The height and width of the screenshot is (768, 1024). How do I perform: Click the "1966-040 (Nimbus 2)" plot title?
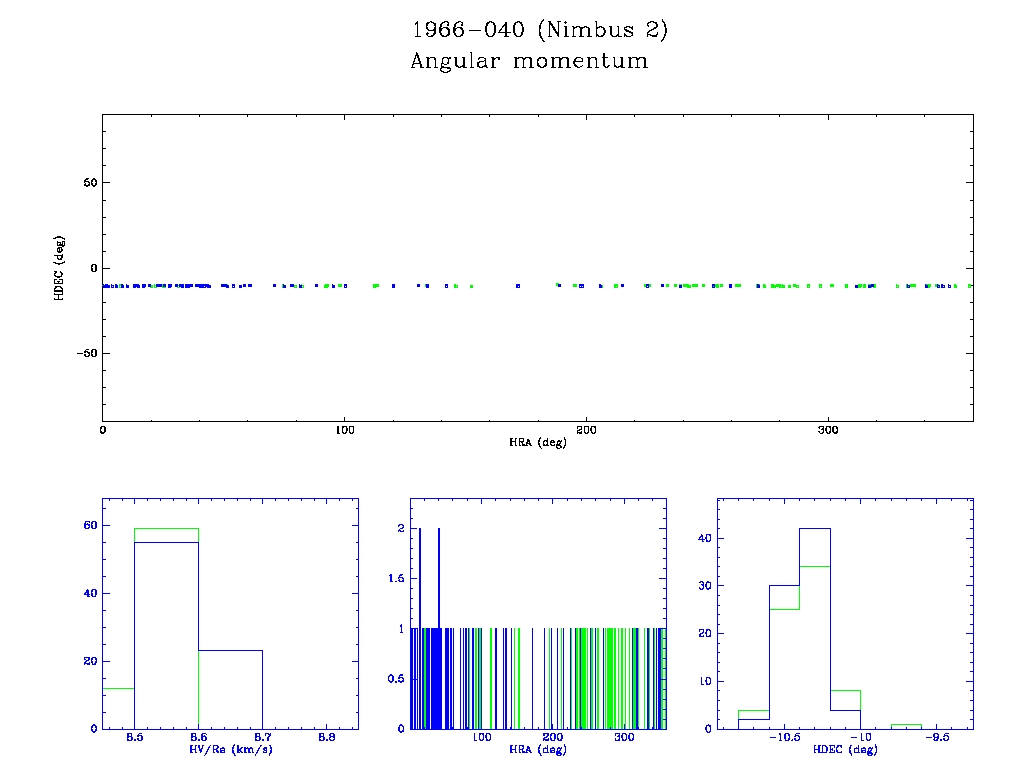[x=540, y=30]
